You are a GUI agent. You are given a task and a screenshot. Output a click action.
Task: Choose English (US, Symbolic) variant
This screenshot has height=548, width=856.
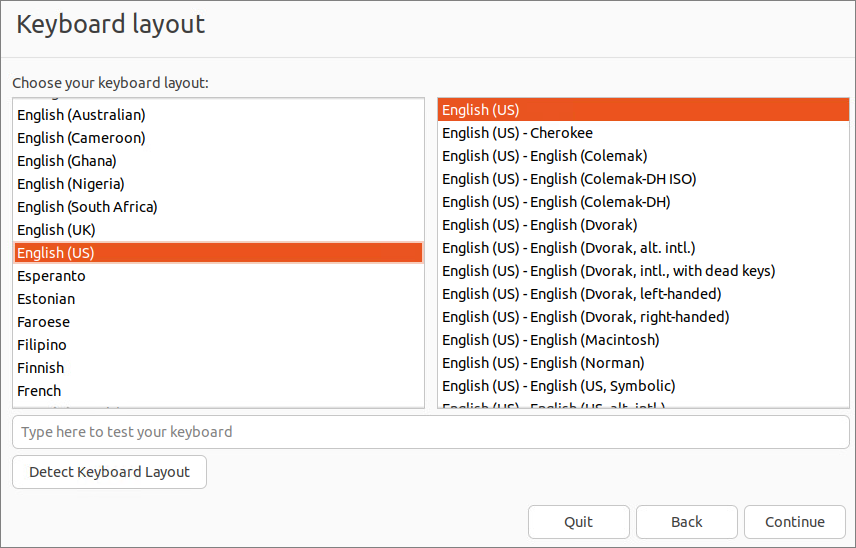pos(558,386)
